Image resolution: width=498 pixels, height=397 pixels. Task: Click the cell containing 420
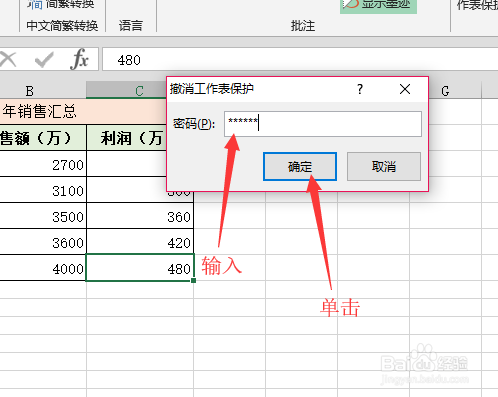(x=140, y=242)
